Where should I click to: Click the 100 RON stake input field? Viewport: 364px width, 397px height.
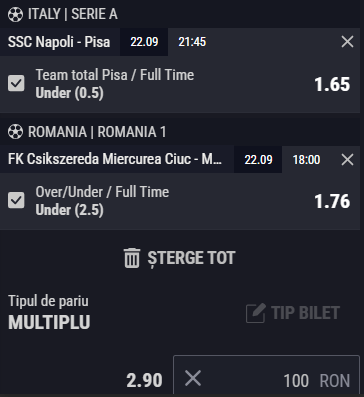pyautogui.click(x=266, y=375)
